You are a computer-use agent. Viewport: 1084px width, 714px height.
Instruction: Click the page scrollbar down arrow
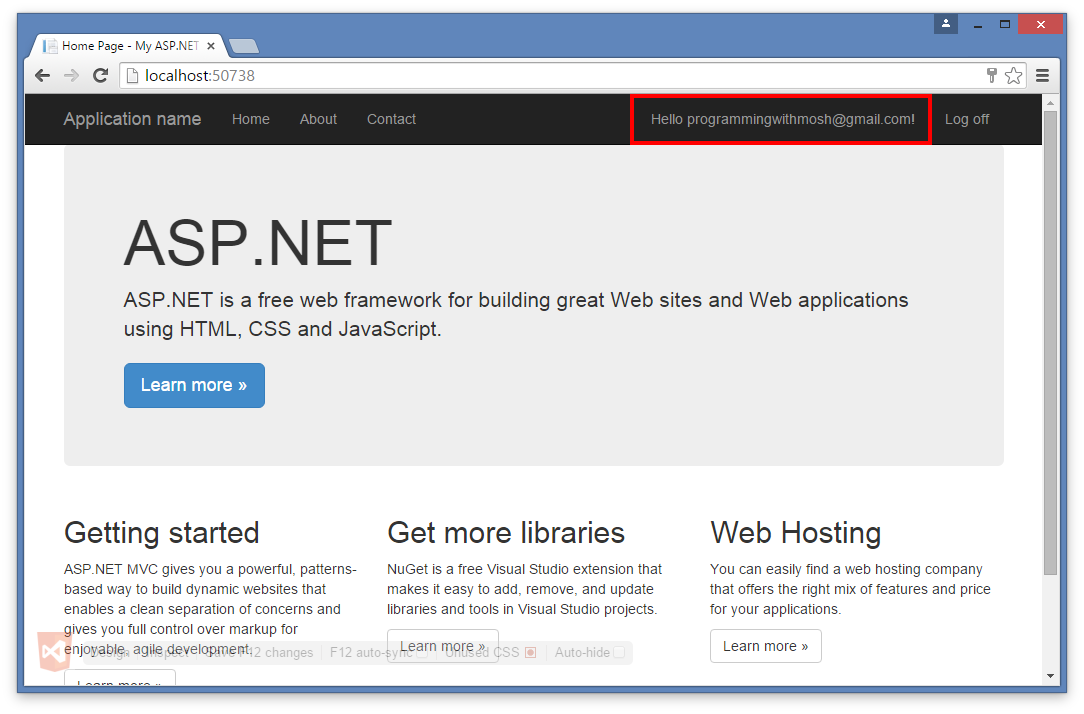[1050, 676]
